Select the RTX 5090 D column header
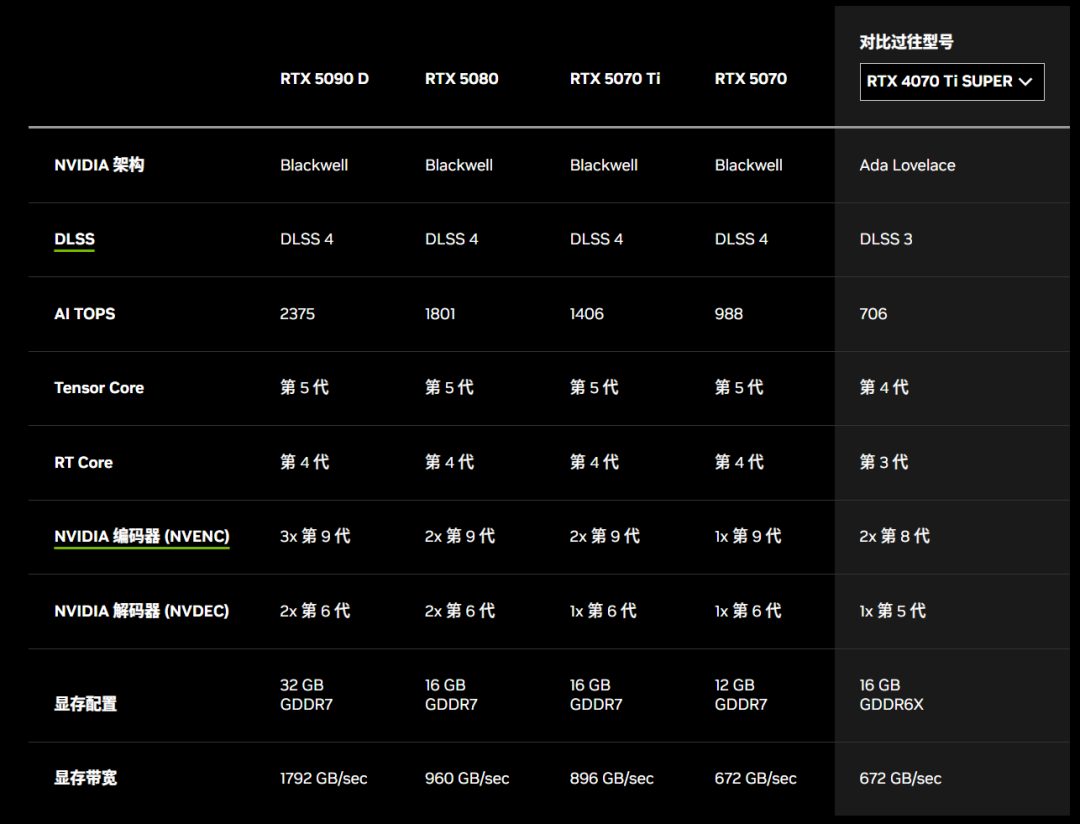 click(324, 79)
